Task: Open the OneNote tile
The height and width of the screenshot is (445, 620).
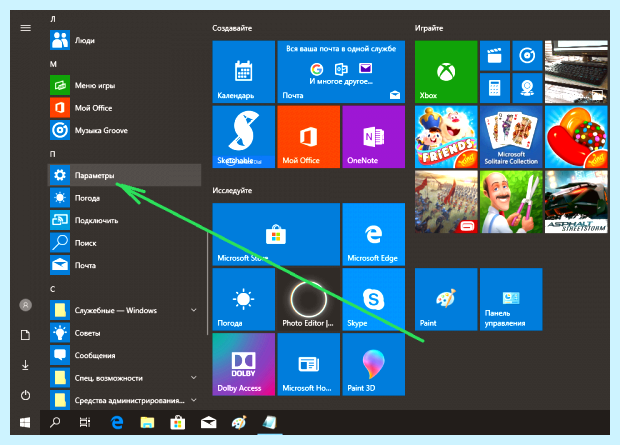Action: click(373, 136)
